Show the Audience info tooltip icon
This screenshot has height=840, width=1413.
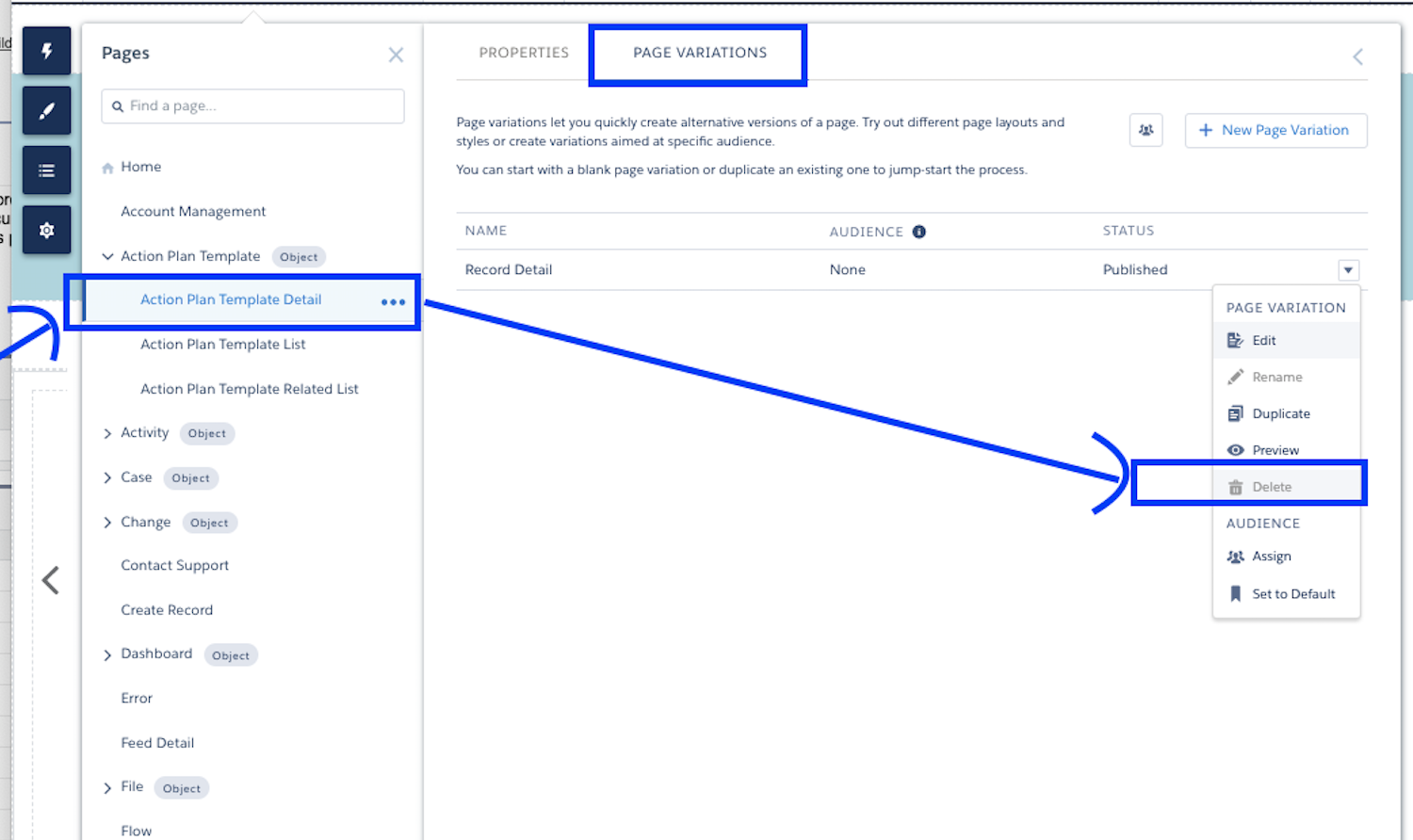(x=919, y=232)
